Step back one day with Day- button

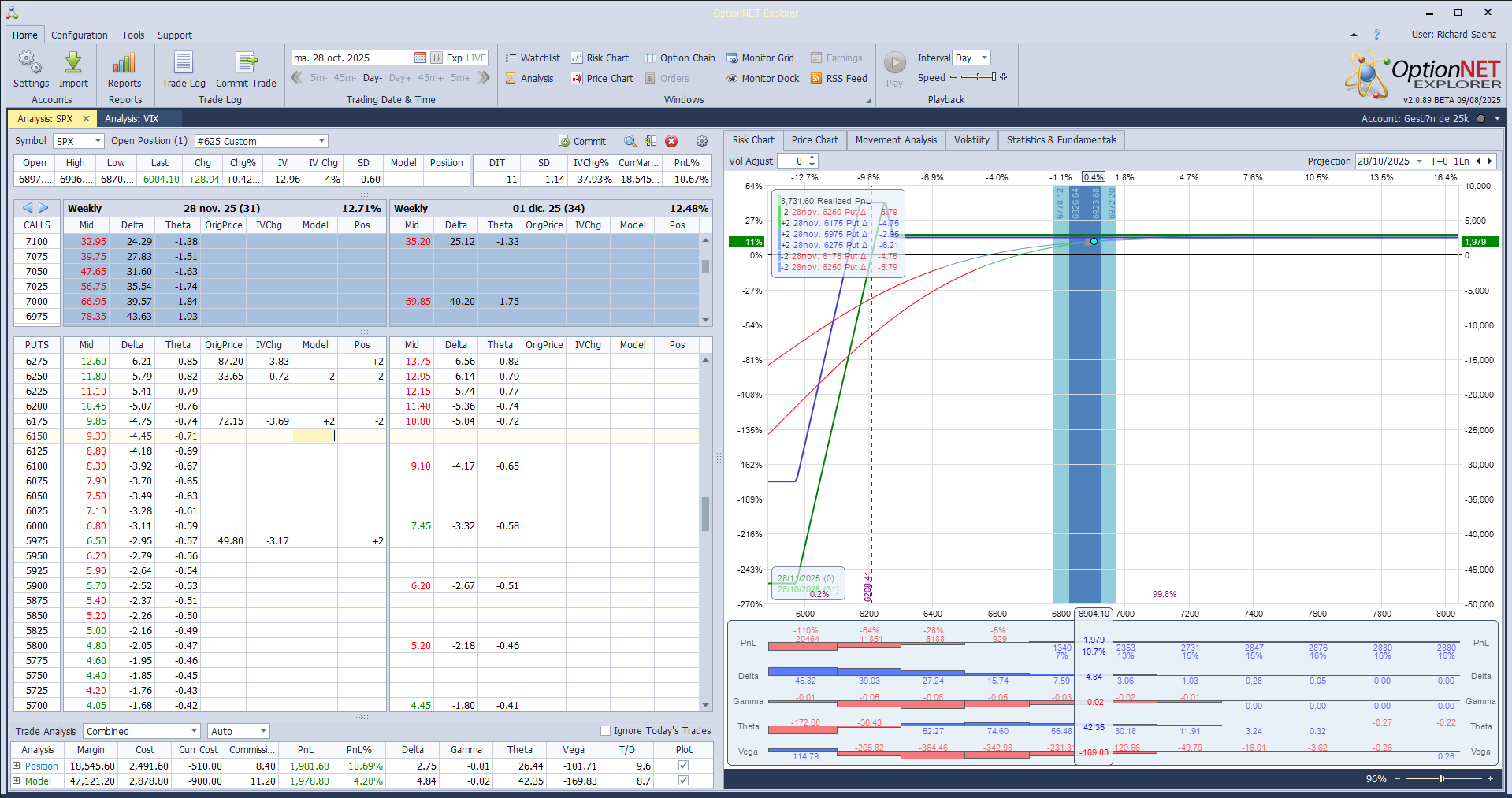point(373,78)
